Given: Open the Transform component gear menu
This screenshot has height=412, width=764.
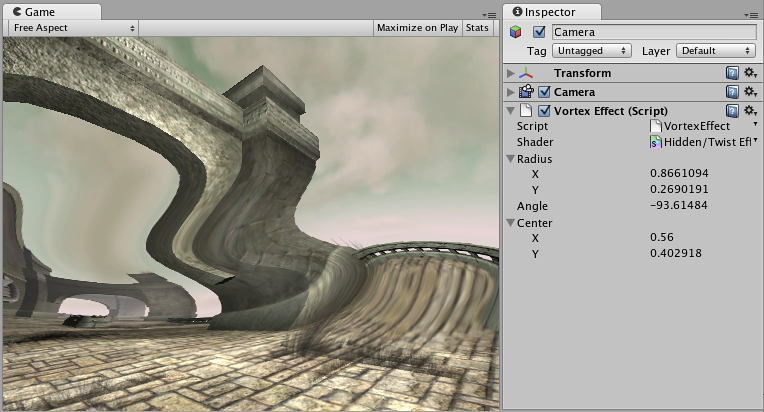Looking at the screenshot, I should [x=750, y=73].
